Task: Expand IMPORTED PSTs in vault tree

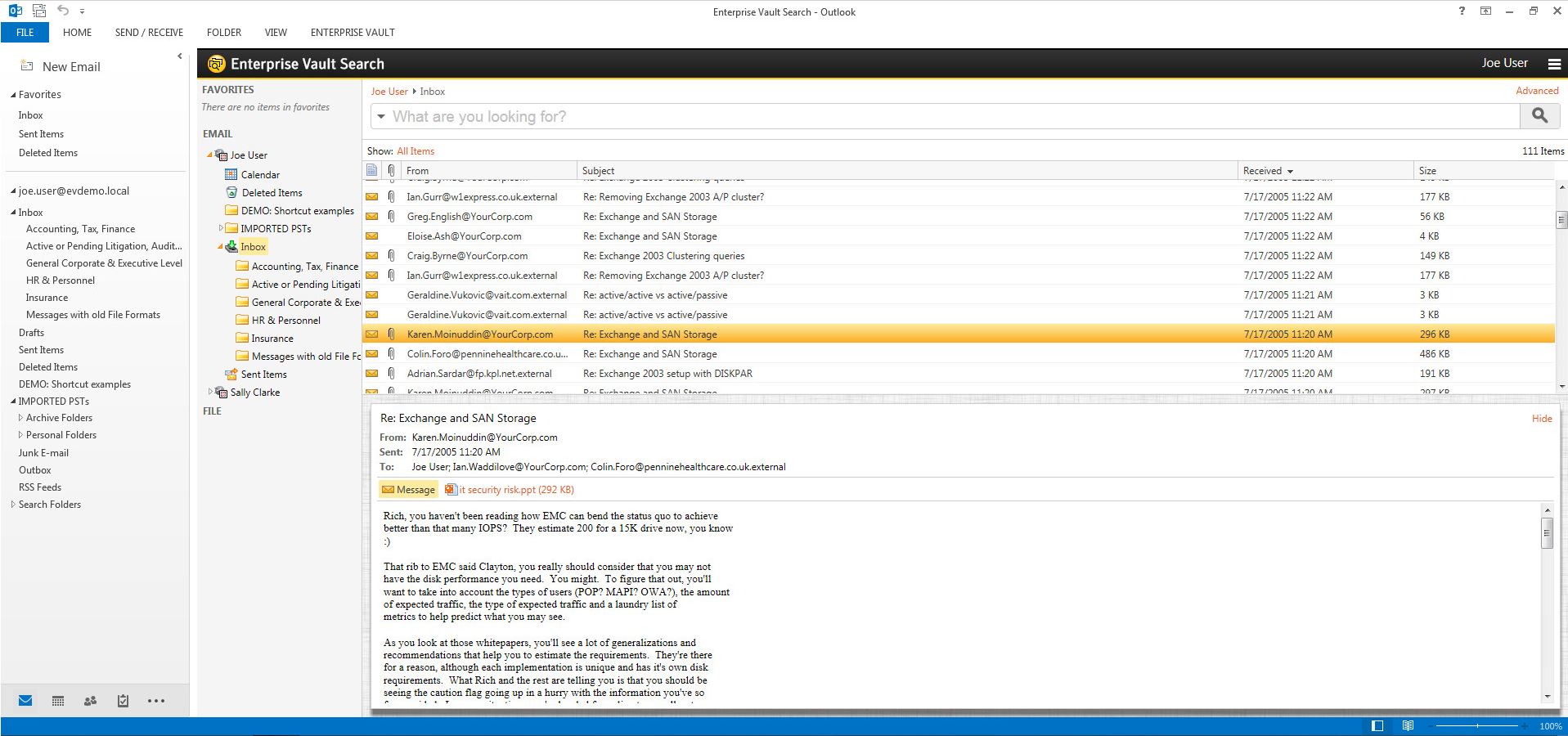Action: (221, 228)
